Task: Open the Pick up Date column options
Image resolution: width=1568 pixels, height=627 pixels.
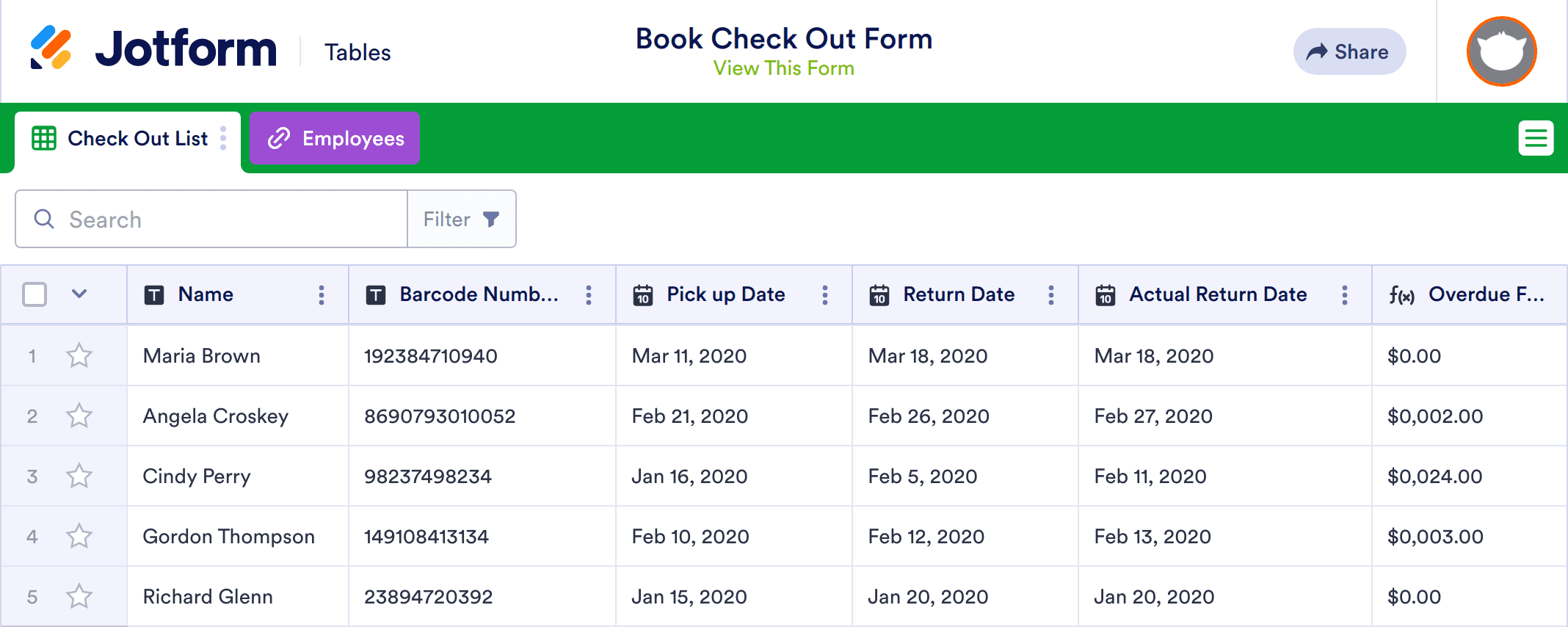Action: tap(825, 294)
